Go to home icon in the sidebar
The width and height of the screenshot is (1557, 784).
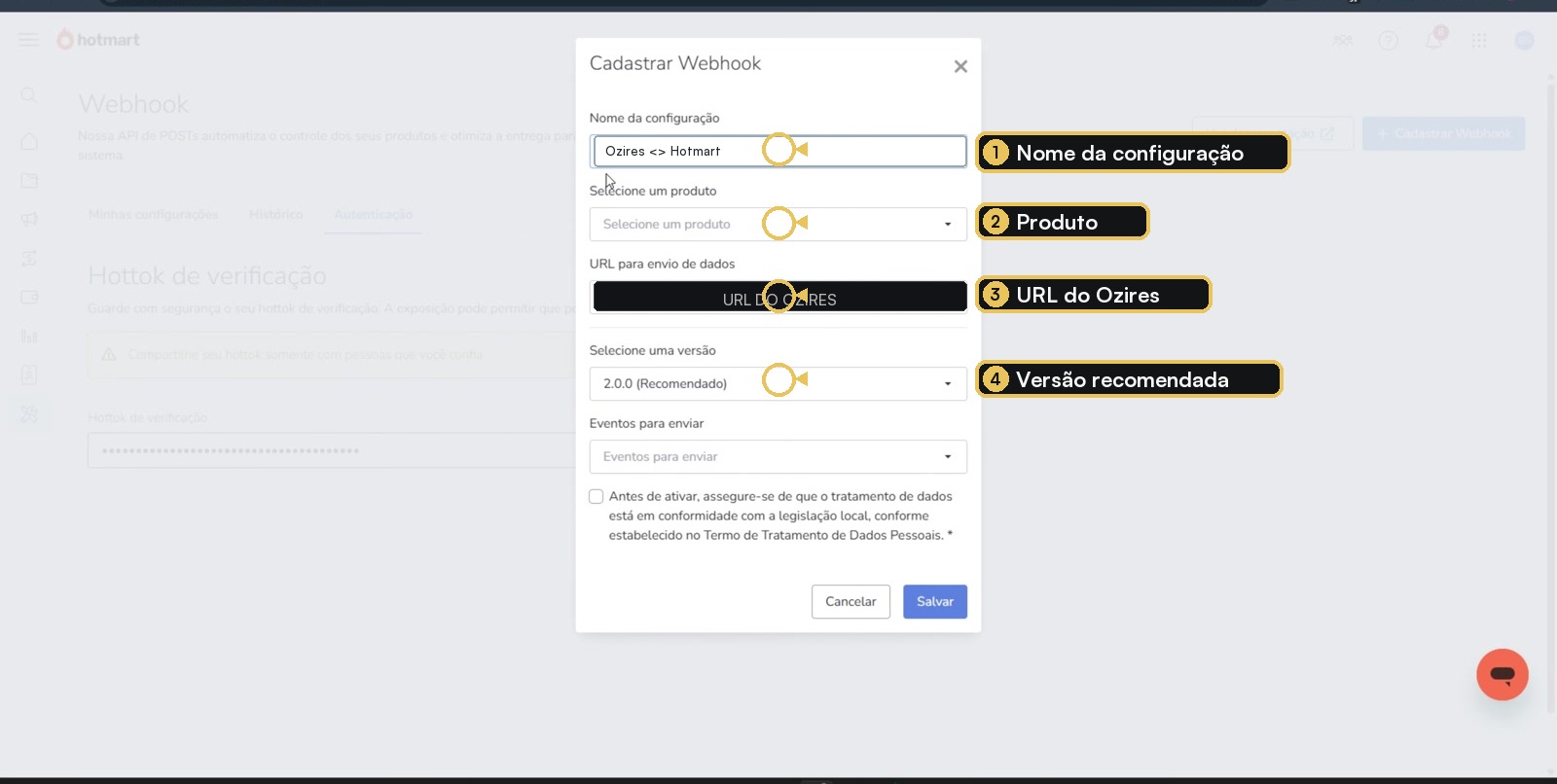29,142
